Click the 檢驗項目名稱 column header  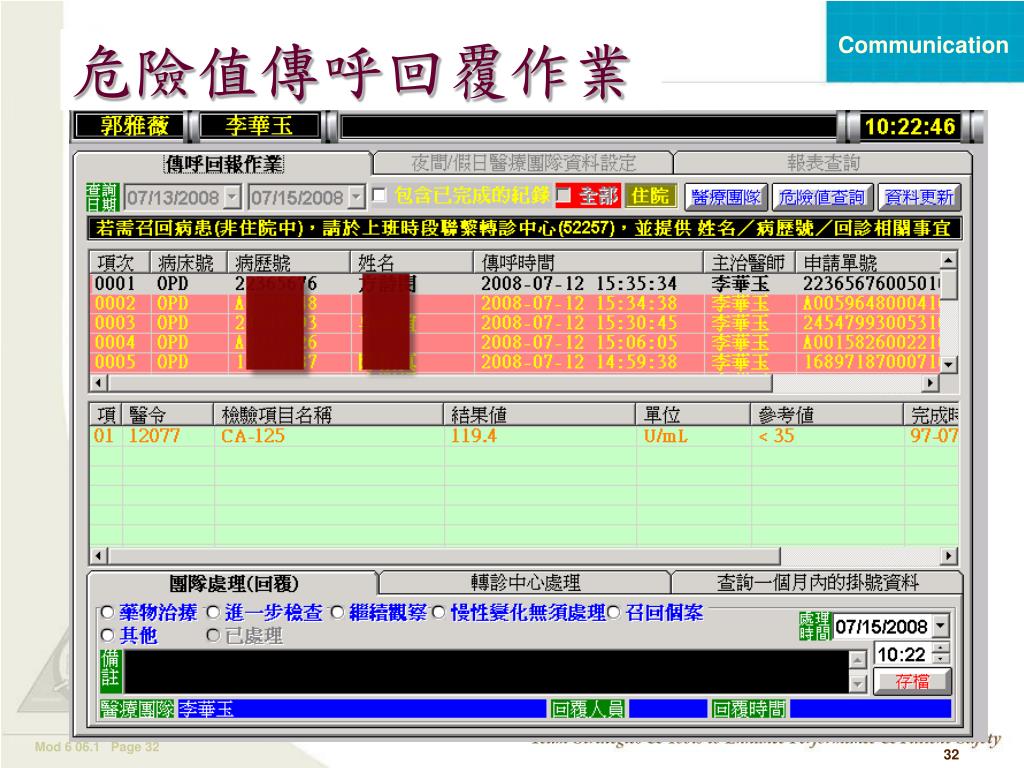tap(328, 414)
